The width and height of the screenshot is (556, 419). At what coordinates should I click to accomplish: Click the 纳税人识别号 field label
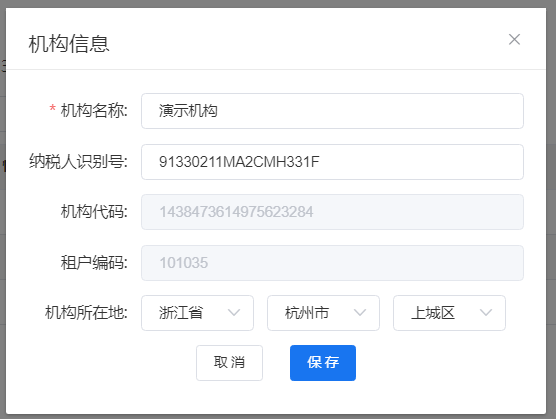coord(78,162)
